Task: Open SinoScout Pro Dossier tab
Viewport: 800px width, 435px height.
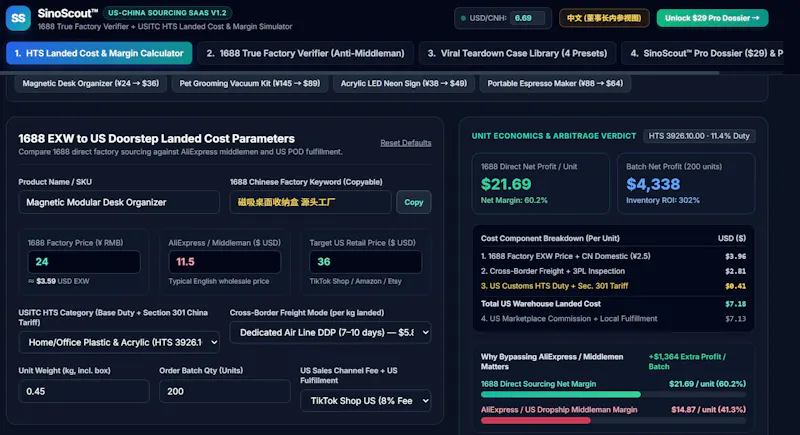Action: [702, 53]
